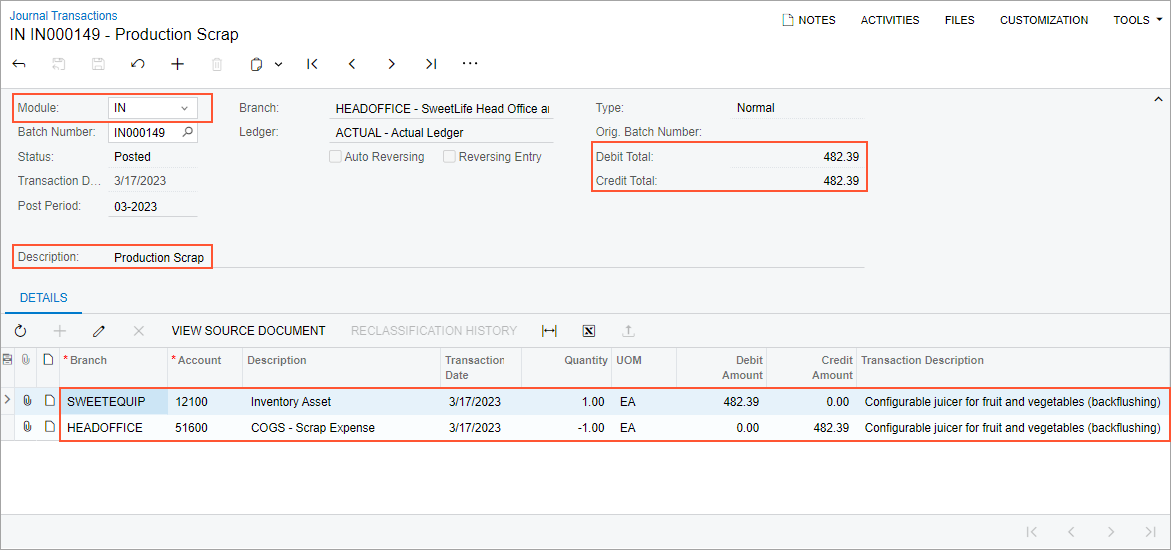Go to the first record
The width and height of the screenshot is (1171, 550).
312,64
